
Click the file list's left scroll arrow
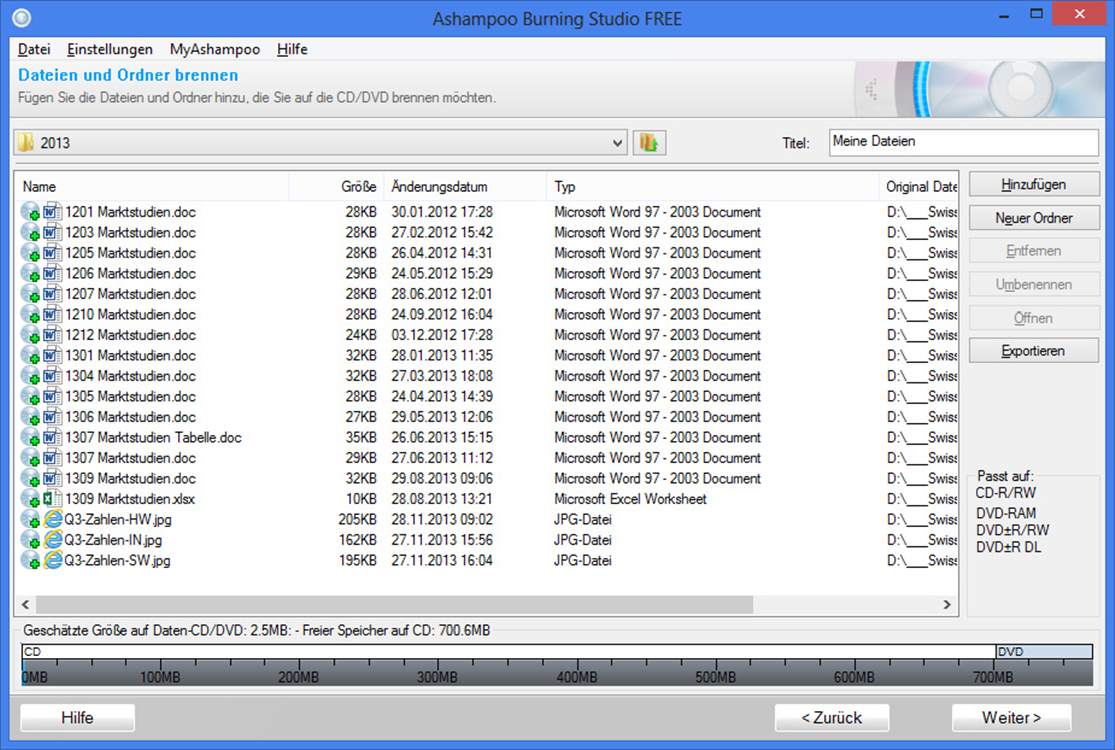26,605
